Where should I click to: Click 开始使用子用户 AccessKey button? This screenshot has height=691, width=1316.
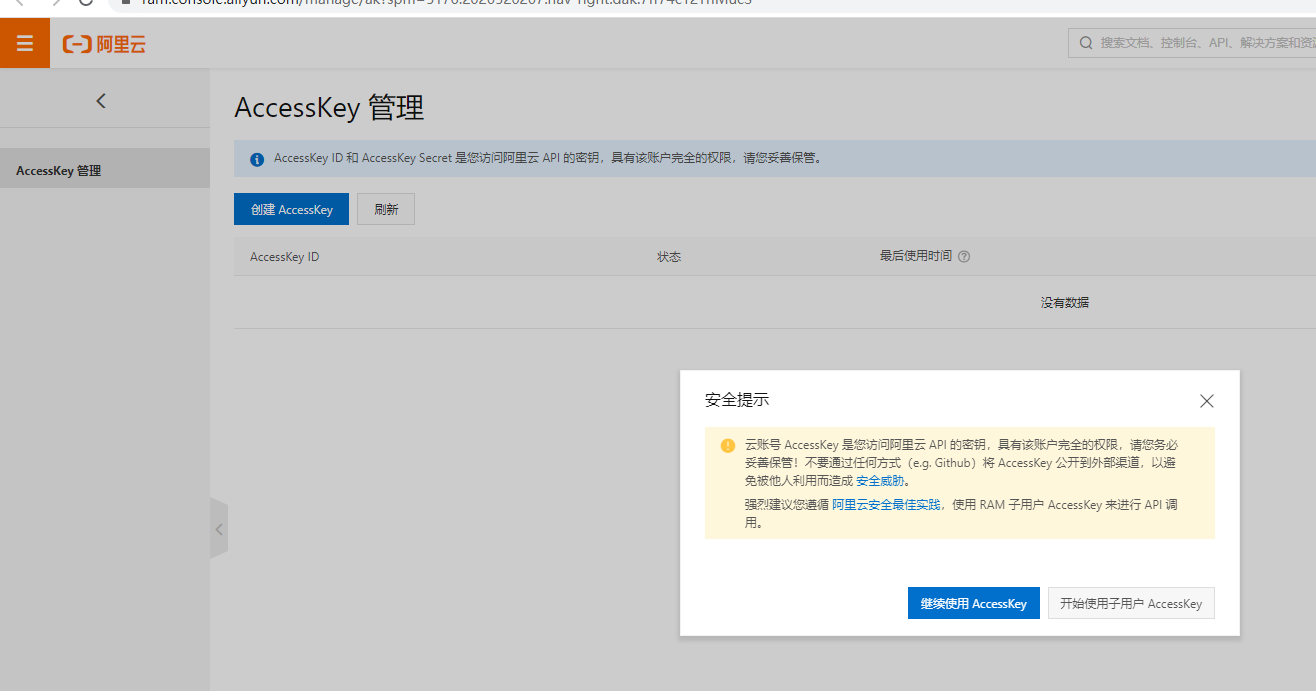[x=1131, y=603]
